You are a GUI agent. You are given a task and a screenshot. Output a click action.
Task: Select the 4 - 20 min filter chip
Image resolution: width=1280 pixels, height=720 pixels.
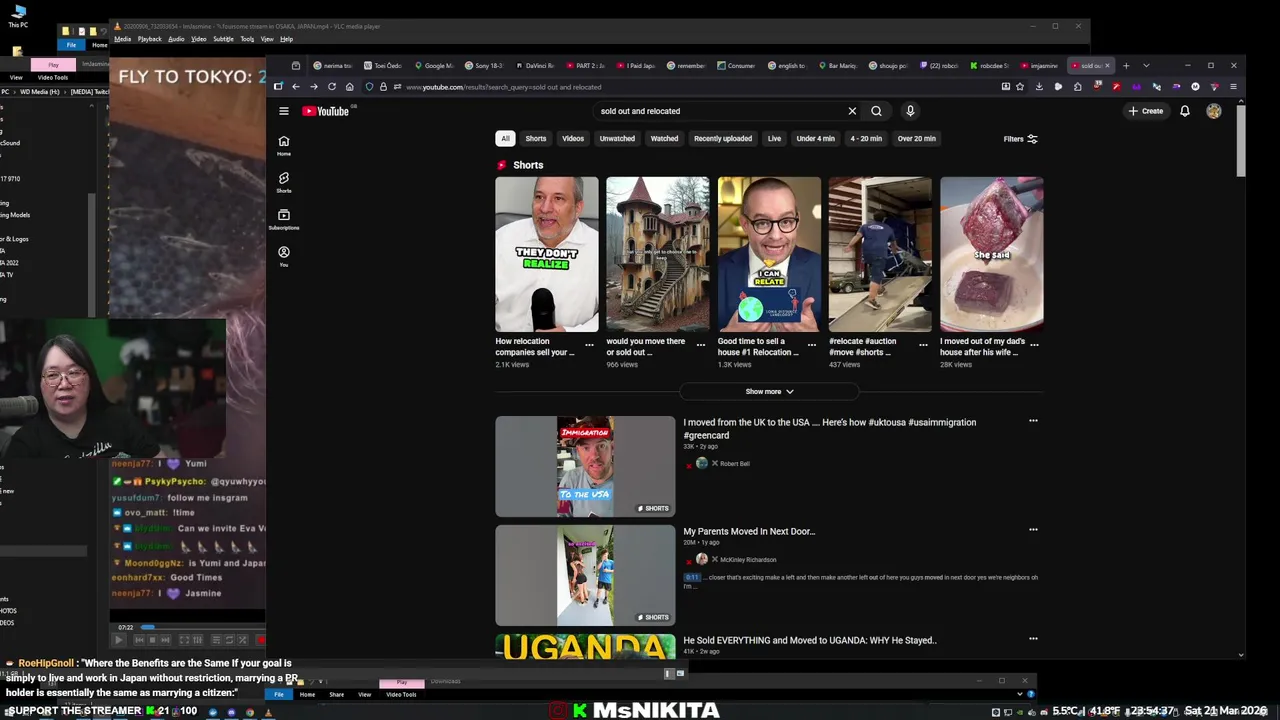click(x=866, y=139)
